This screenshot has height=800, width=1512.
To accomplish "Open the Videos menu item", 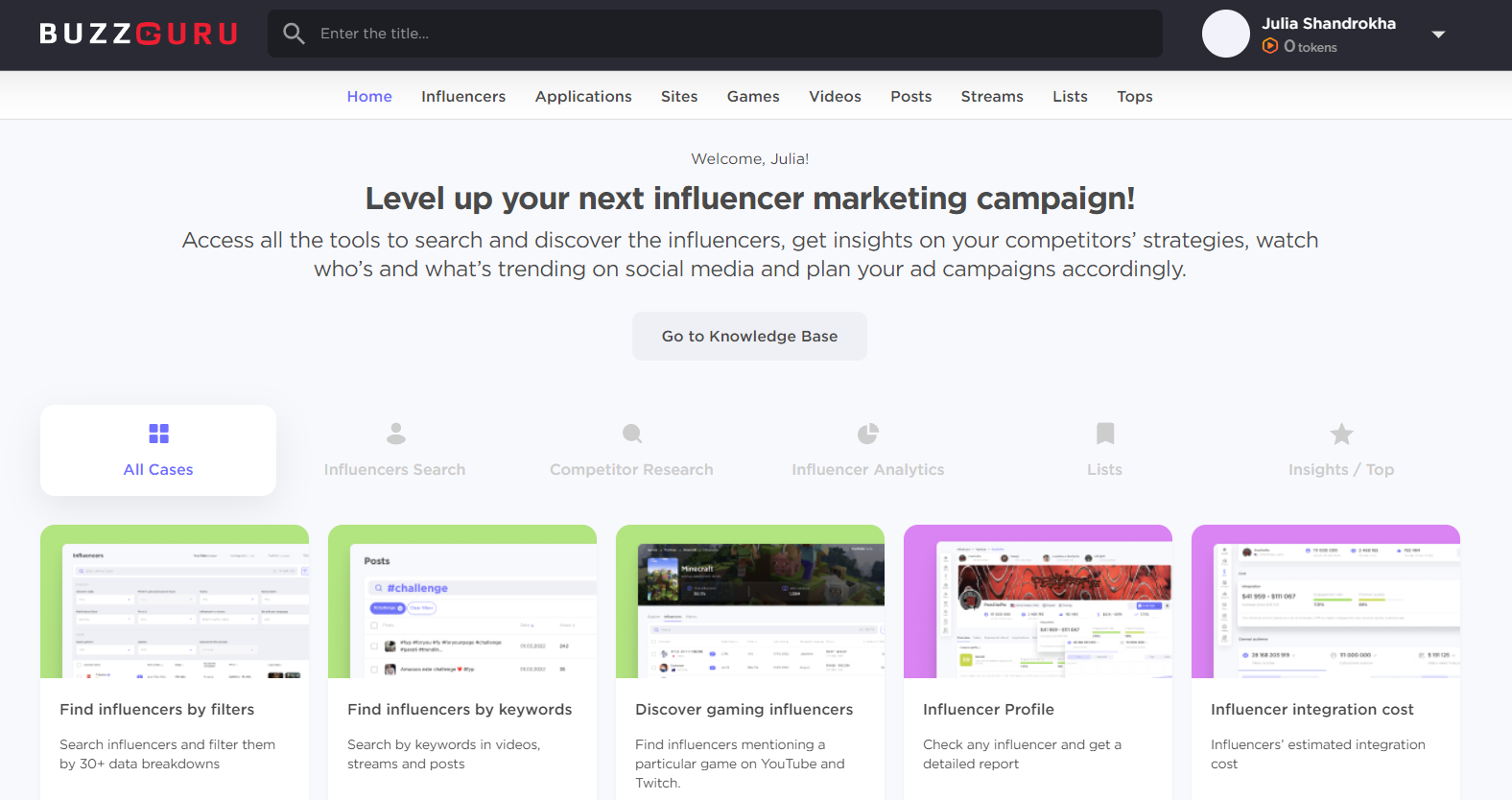I will point(835,96).
